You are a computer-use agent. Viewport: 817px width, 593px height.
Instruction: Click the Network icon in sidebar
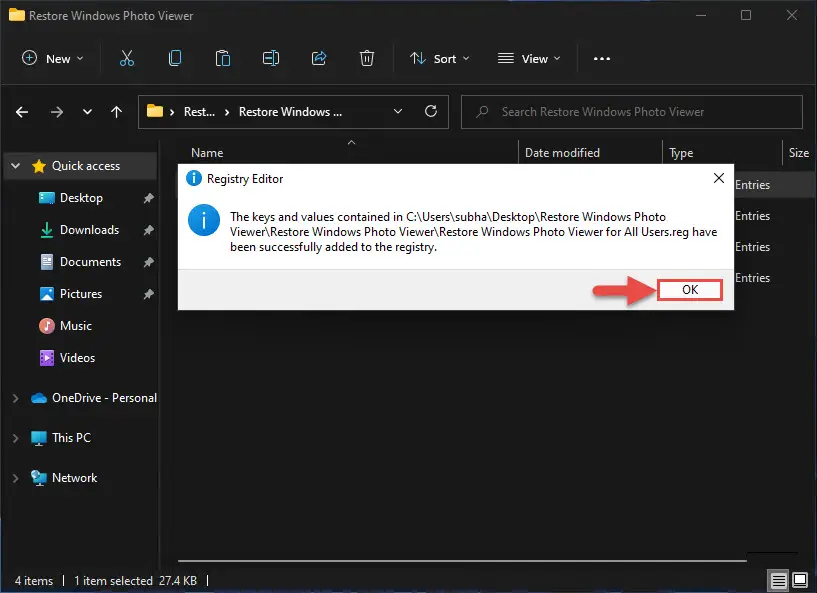[x=39, y=478]
